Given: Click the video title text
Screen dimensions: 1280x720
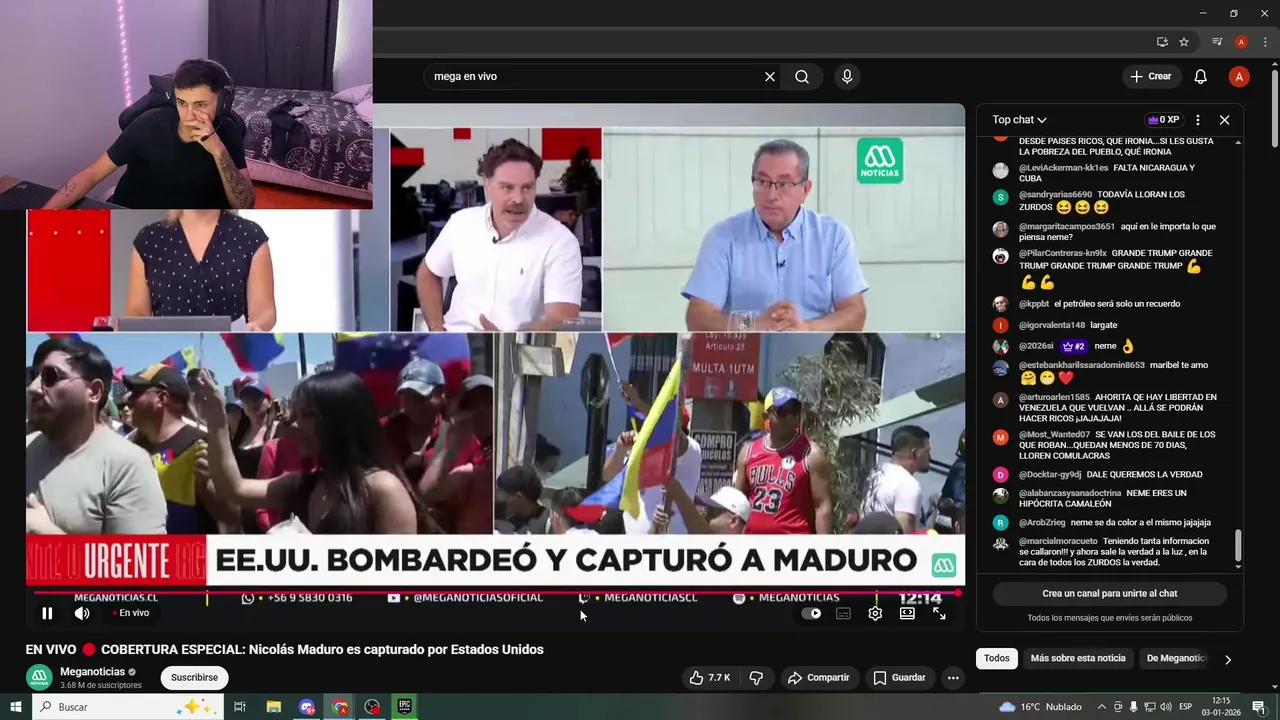Looking at the screenshot, I should click(284, 650).
